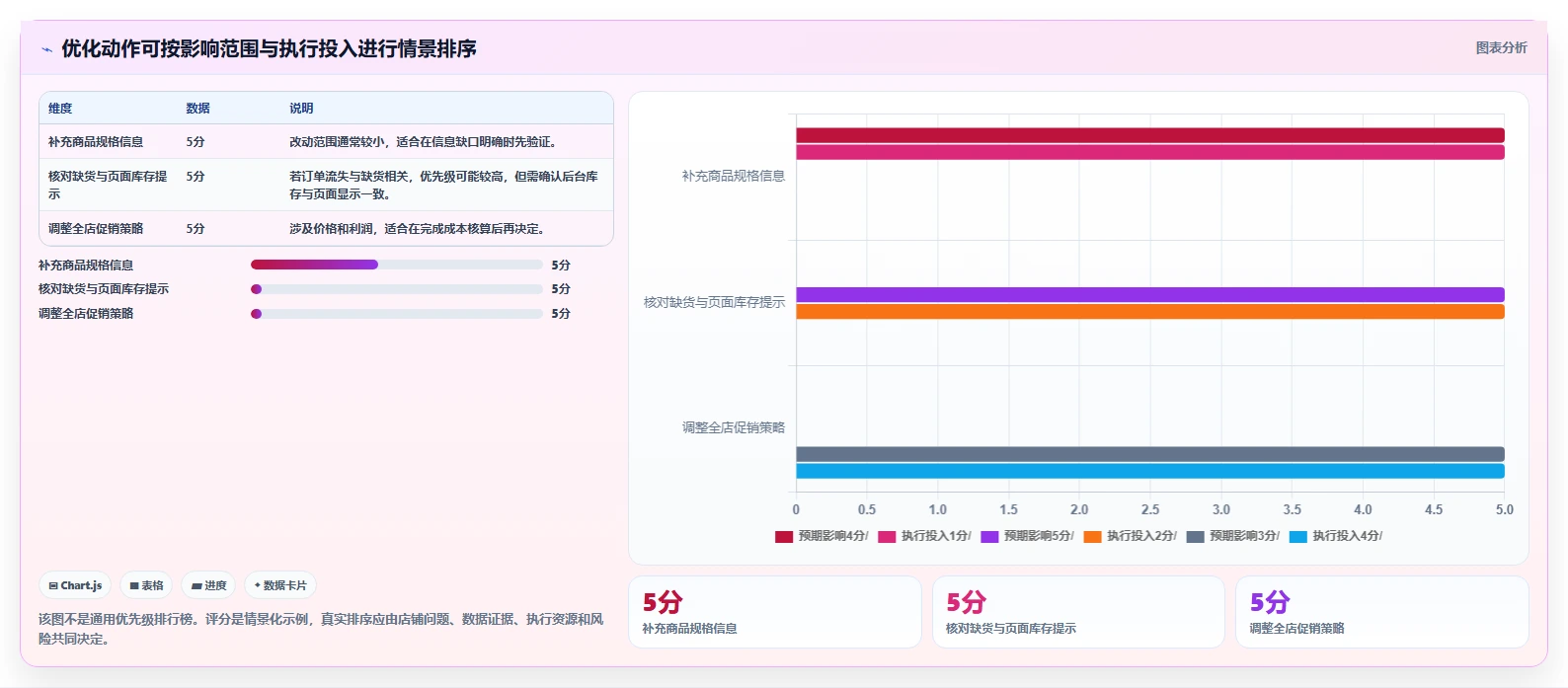
Task: Click 补充商品规格信息 in the table's first row
Action: tap(96, 142)
